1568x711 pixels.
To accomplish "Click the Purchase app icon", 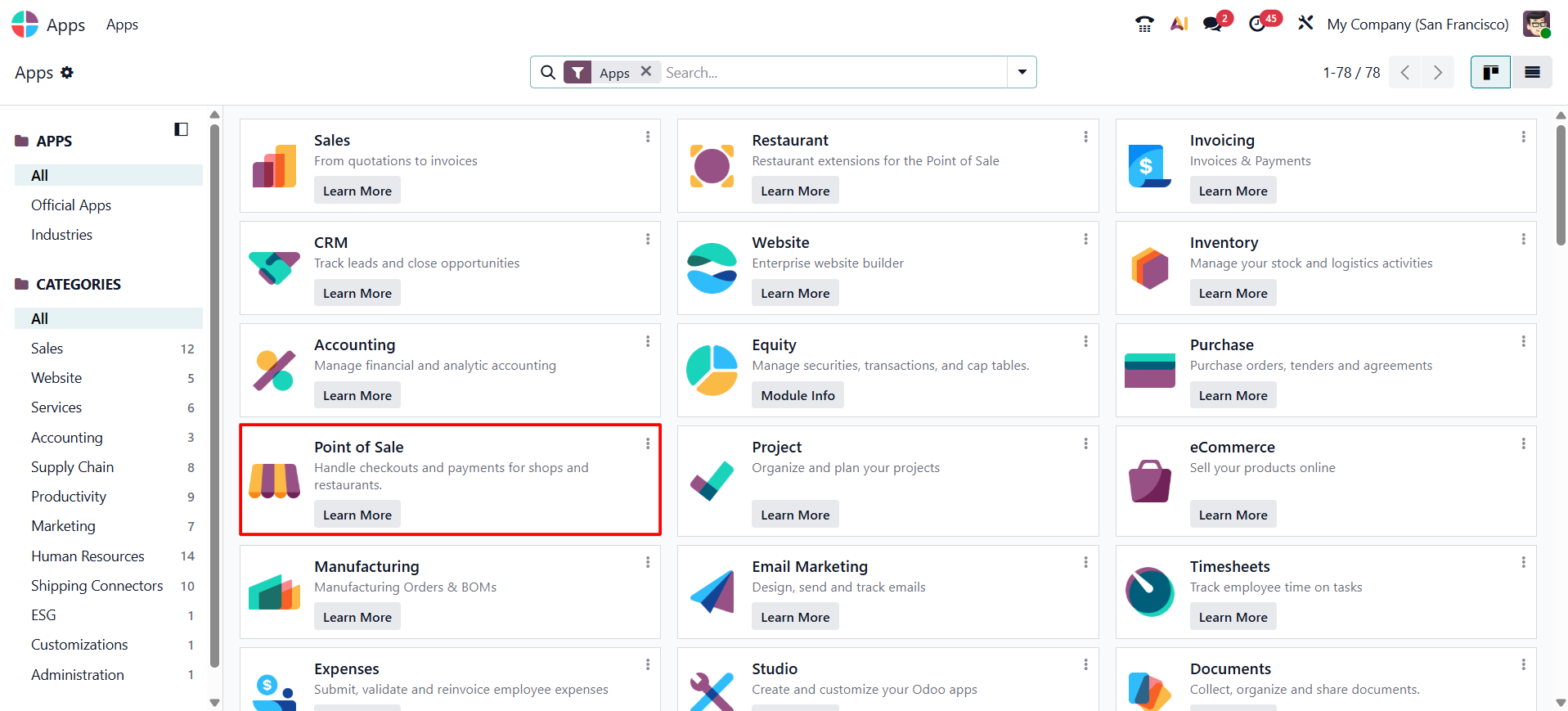I will tap(1150, 371).
